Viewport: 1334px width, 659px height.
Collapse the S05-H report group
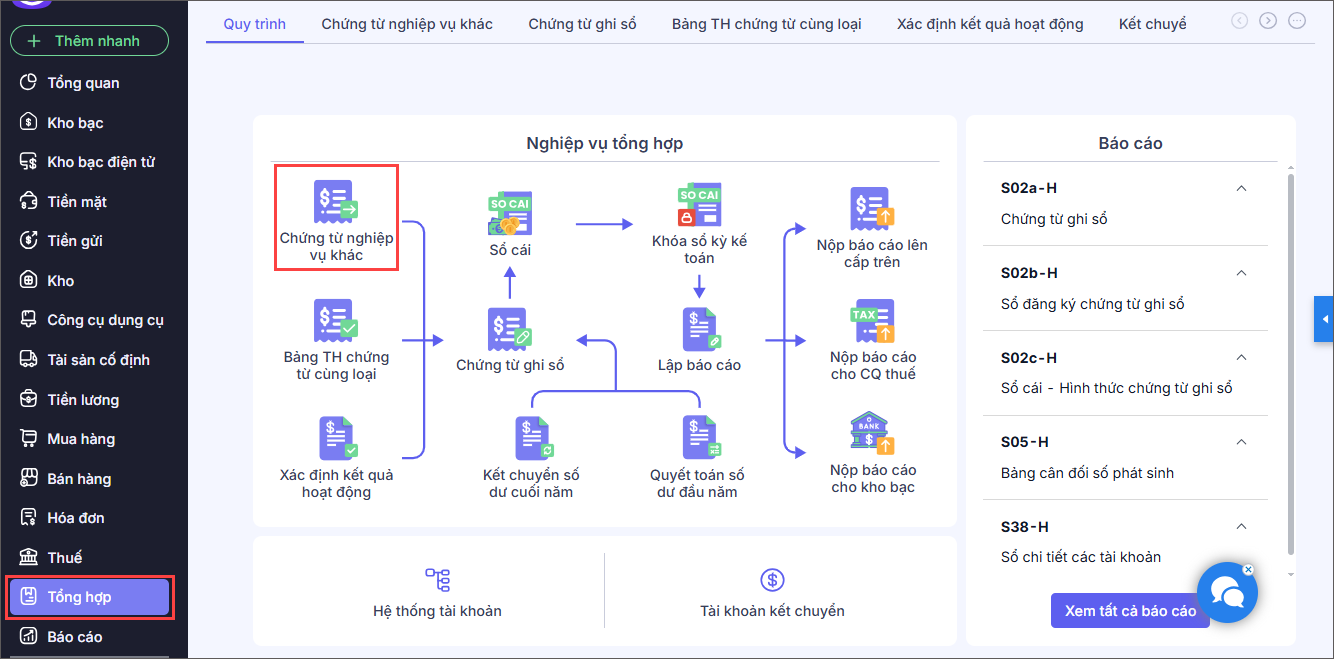click(x=1241, y=442)
